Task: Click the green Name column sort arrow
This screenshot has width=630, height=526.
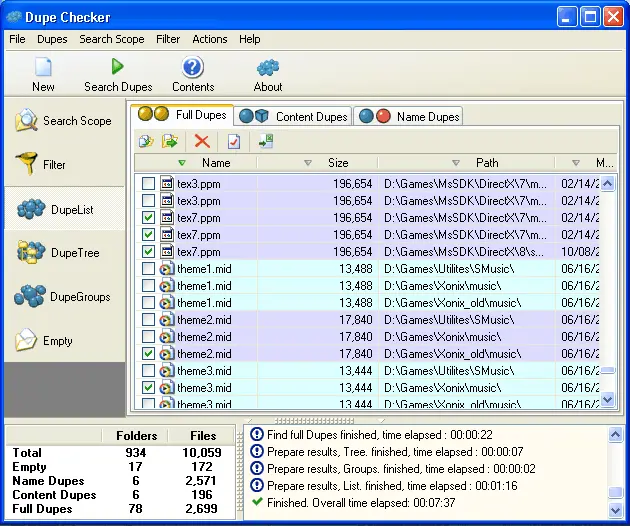Action: tap(181, 163)
